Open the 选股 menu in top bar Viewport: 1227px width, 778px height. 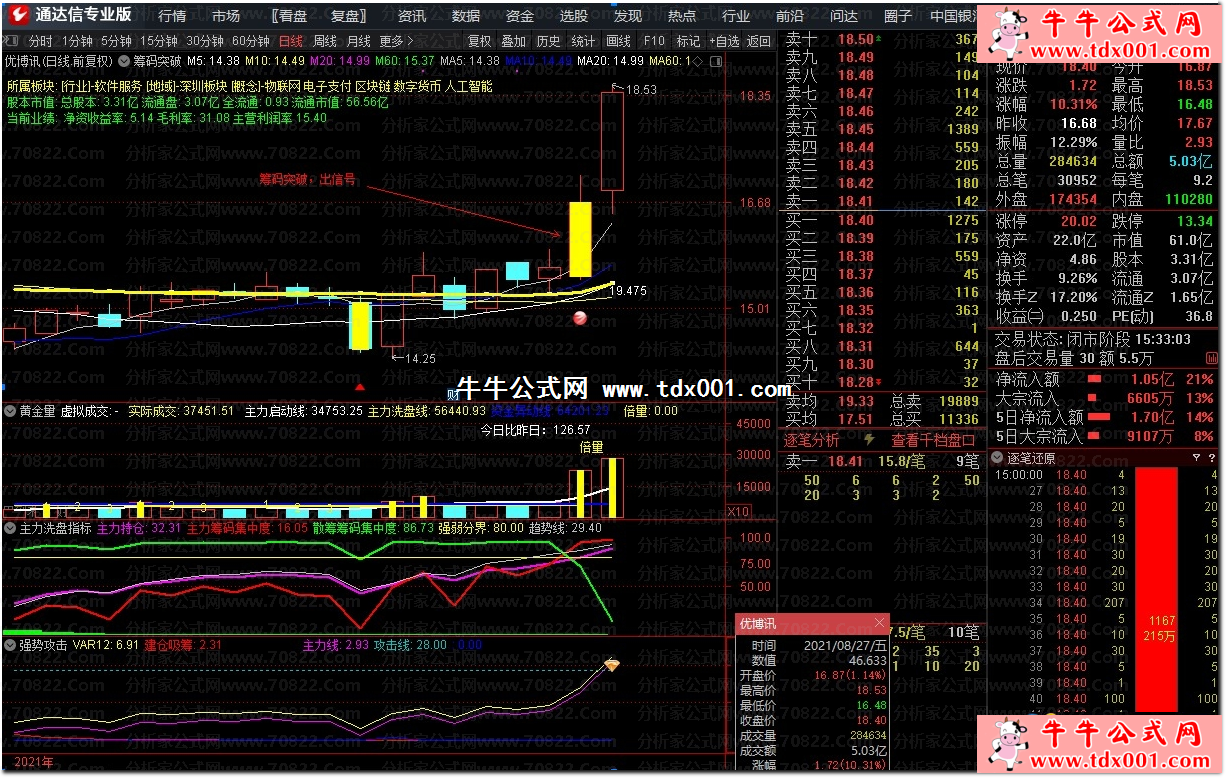(x=574, y=16)
